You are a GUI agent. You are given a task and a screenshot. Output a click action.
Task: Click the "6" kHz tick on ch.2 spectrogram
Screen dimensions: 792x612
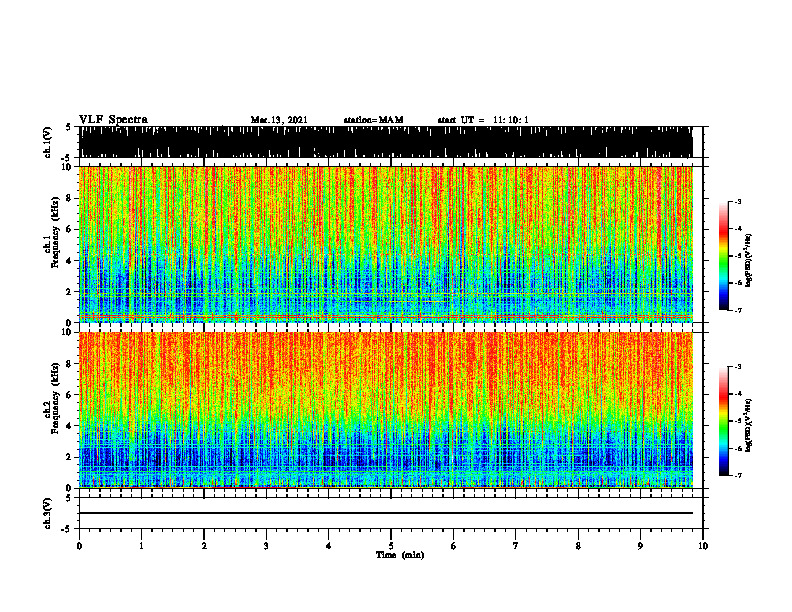(69, 395)
